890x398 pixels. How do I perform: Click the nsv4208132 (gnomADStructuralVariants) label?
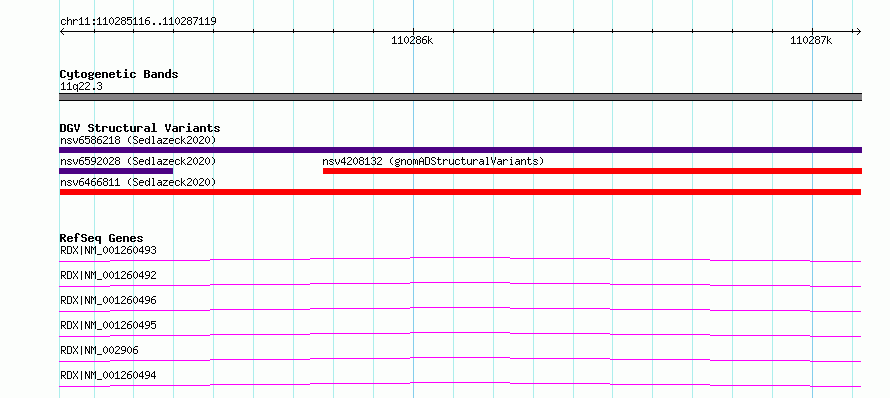coord(433,161)
